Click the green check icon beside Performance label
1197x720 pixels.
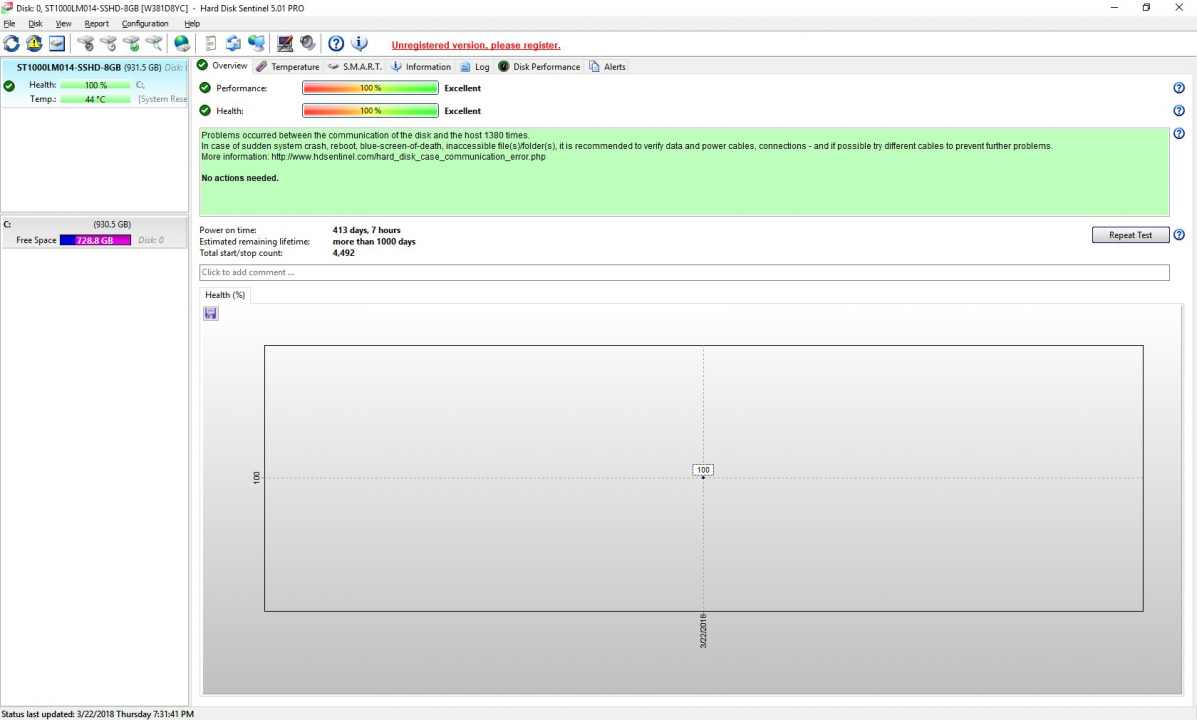pyautogui.click(x=205, y=88)
